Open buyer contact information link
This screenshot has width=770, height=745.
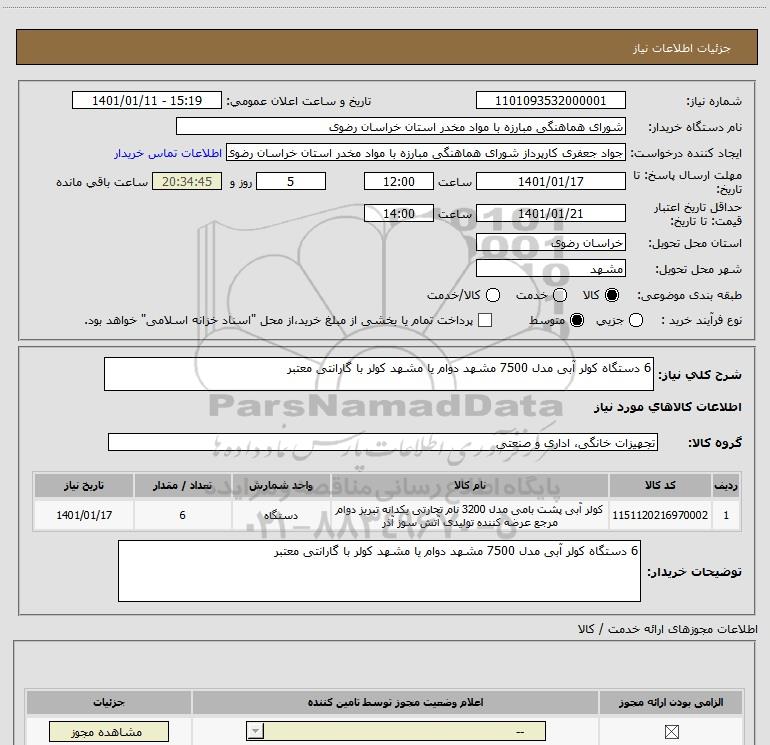(x=168, y=153)
